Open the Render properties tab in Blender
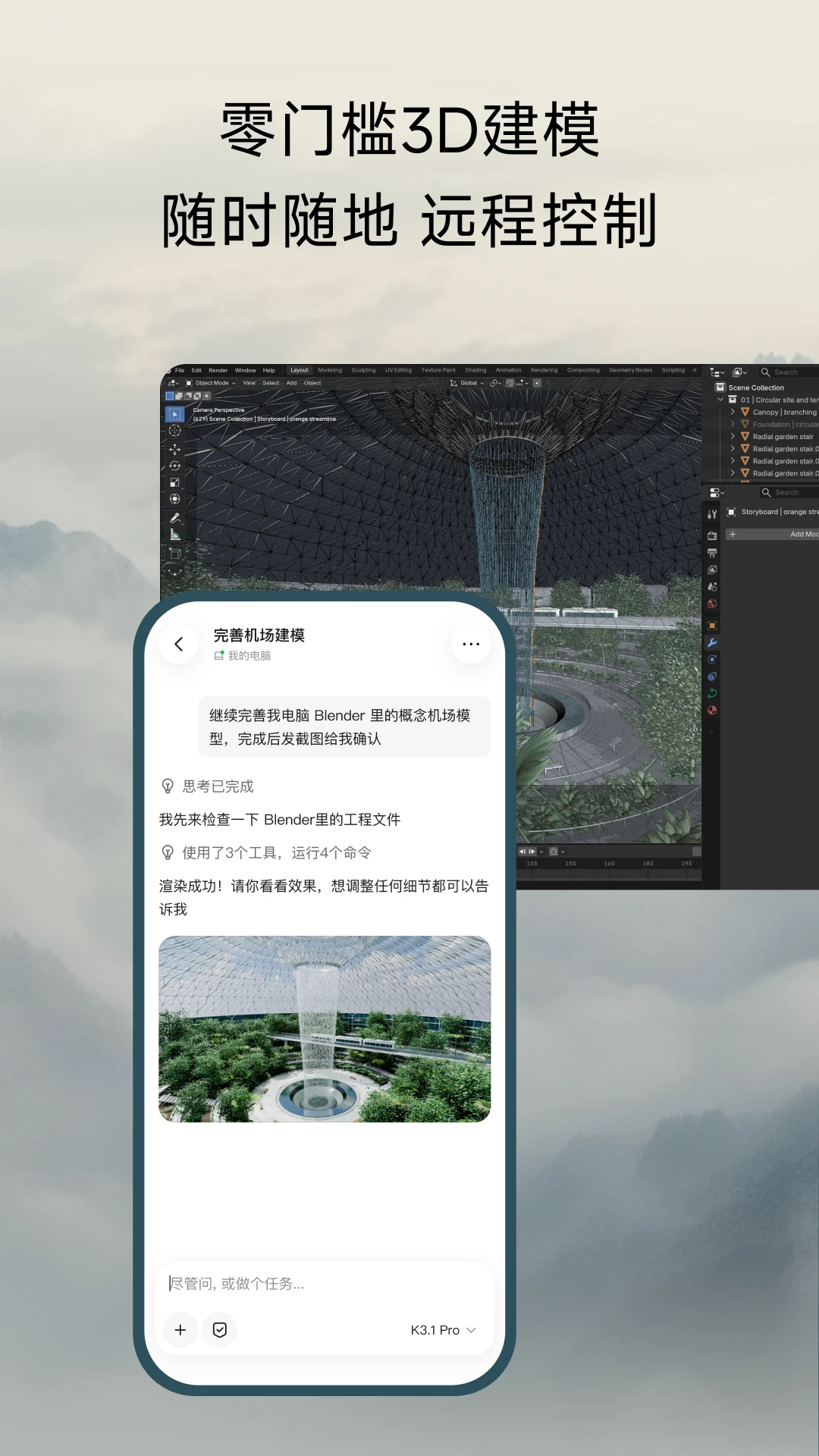This screenshot has width=819, height=1456. pos(712,535)
